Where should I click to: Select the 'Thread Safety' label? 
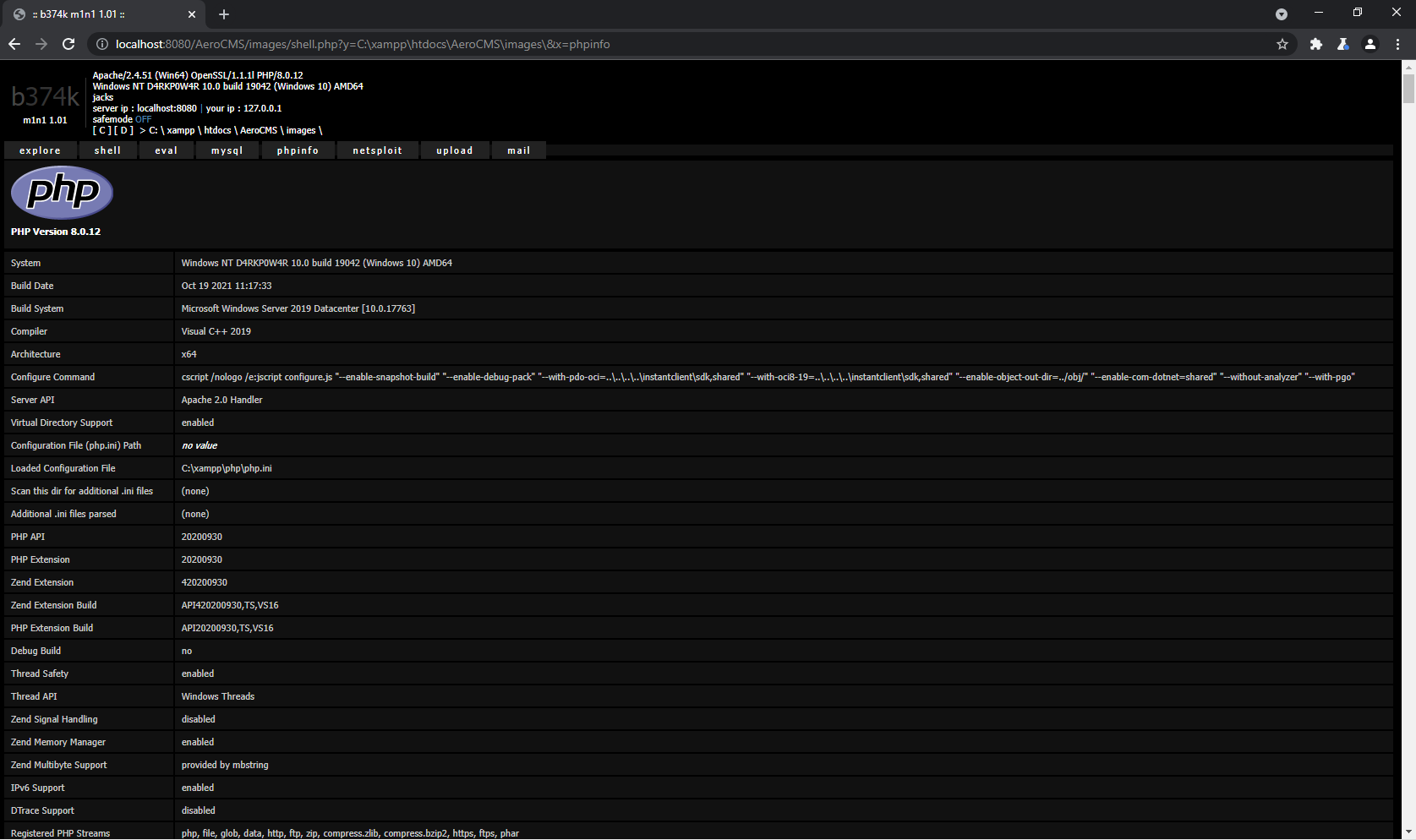[x=40, y=674]
